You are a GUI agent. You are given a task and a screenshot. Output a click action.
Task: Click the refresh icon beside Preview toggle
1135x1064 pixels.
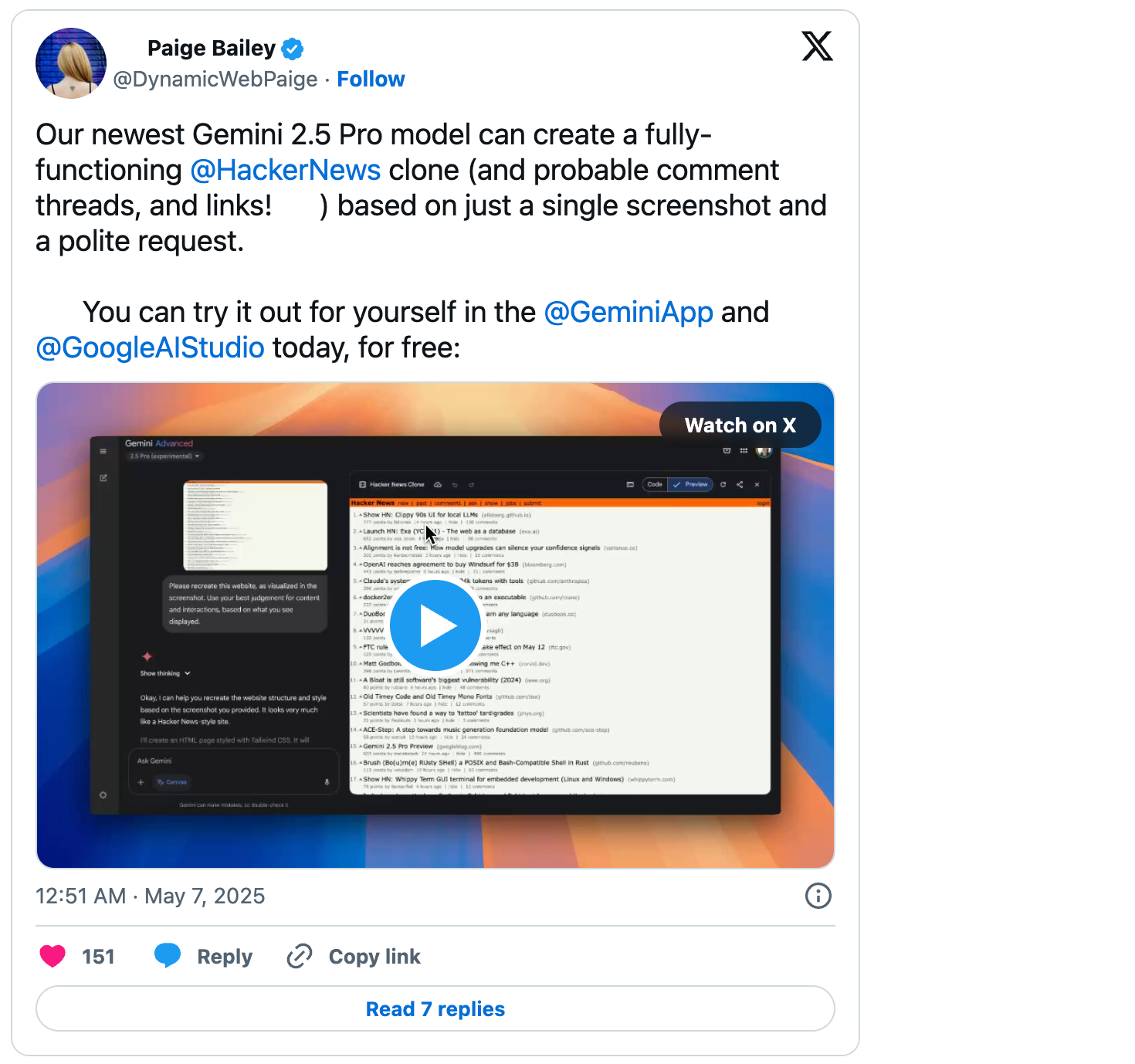[723, 485]
